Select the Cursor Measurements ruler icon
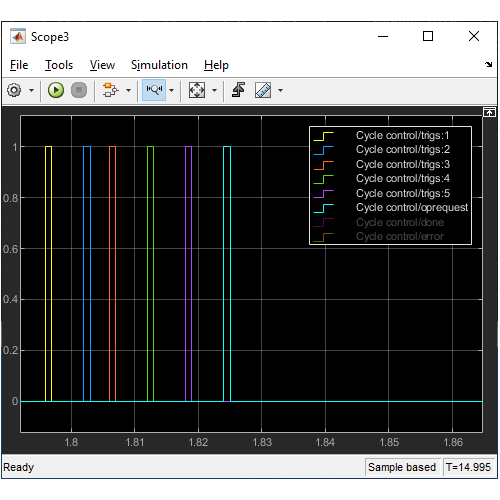500x500 pixels. 263,90
